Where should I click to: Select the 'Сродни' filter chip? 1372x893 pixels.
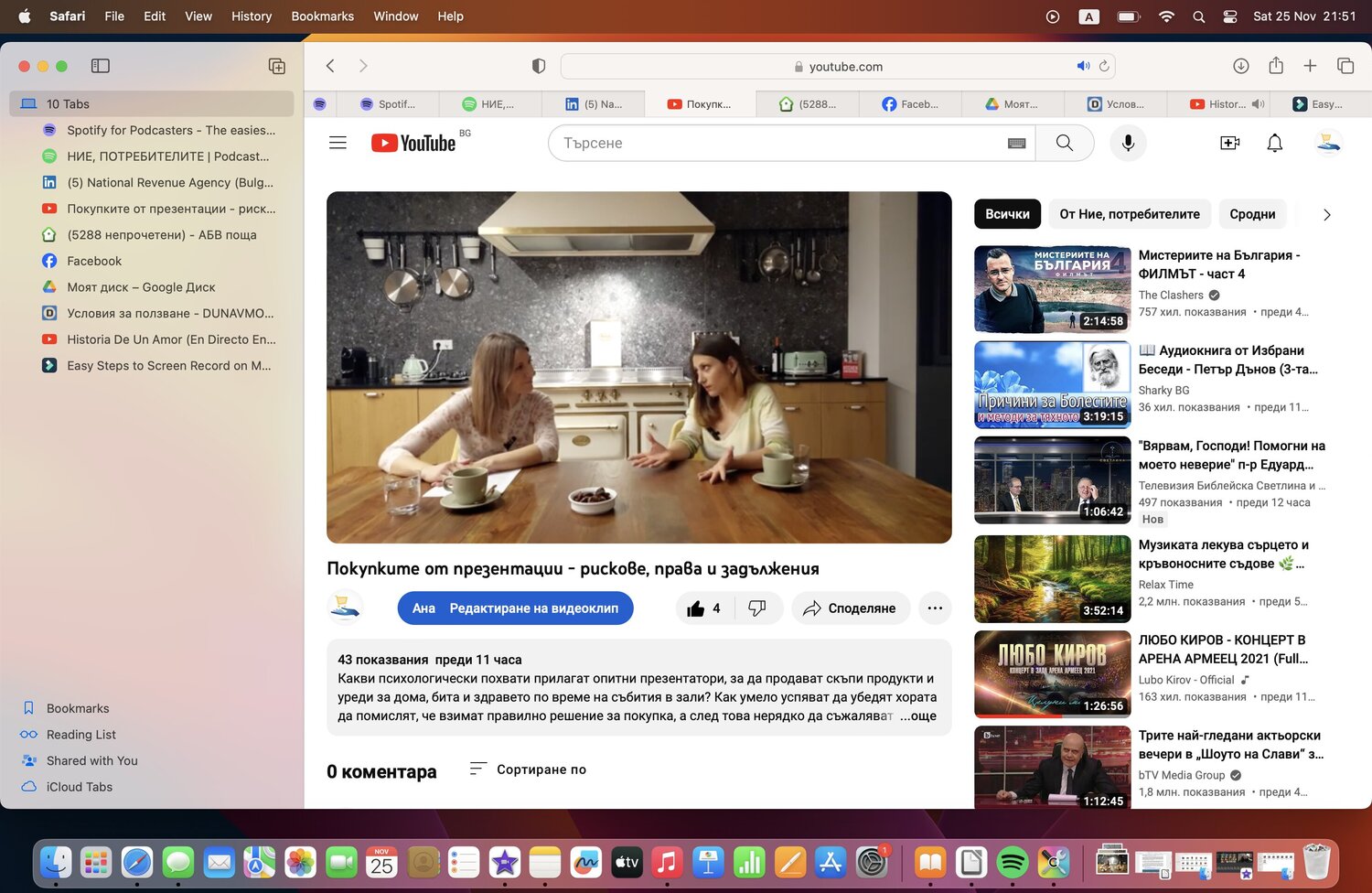[1252, 214]
